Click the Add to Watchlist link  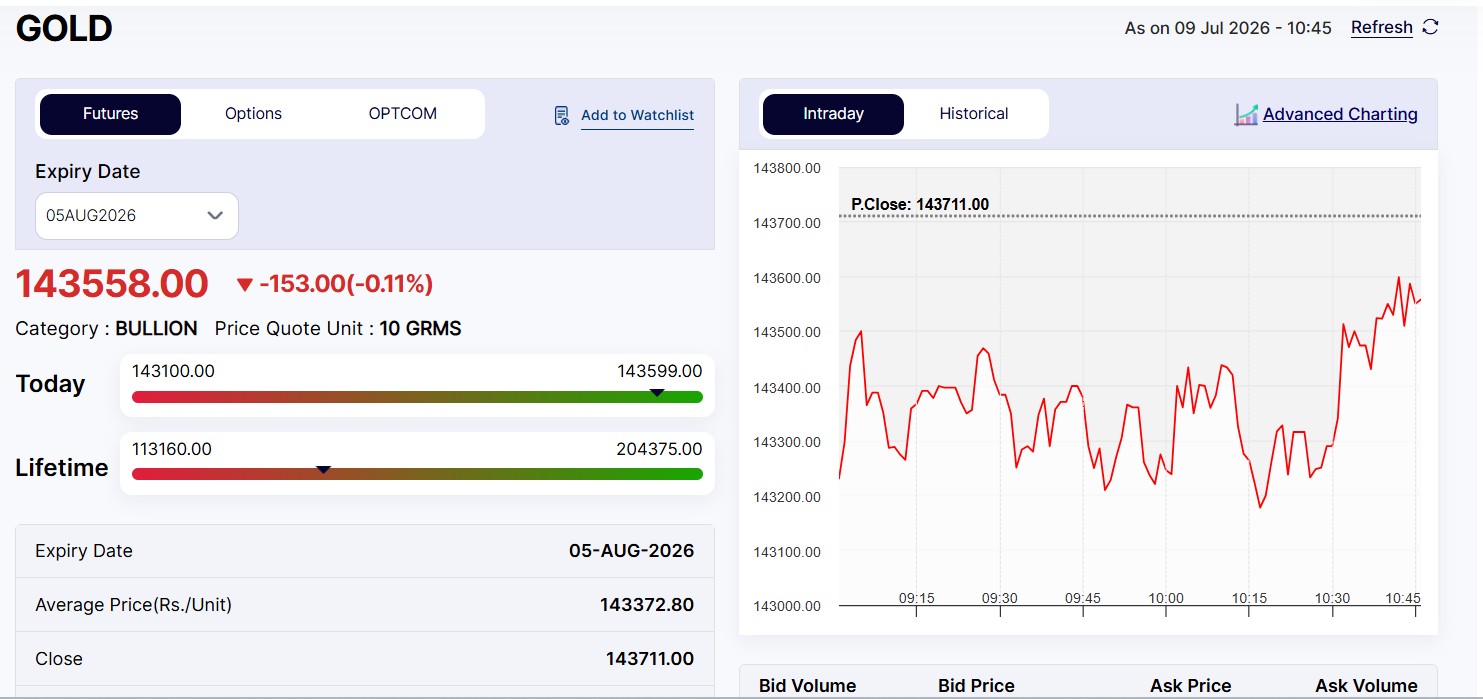click(x=637, y=115)
